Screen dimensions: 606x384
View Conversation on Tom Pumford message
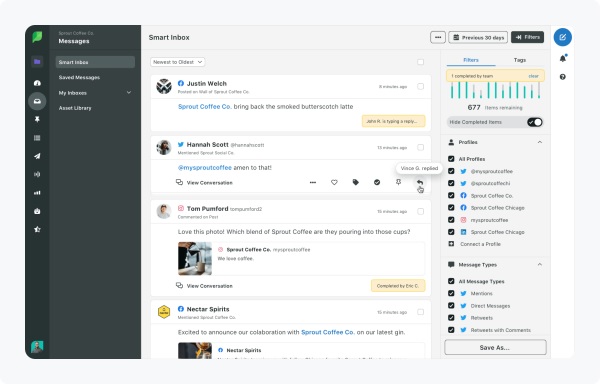coord(204,286)
